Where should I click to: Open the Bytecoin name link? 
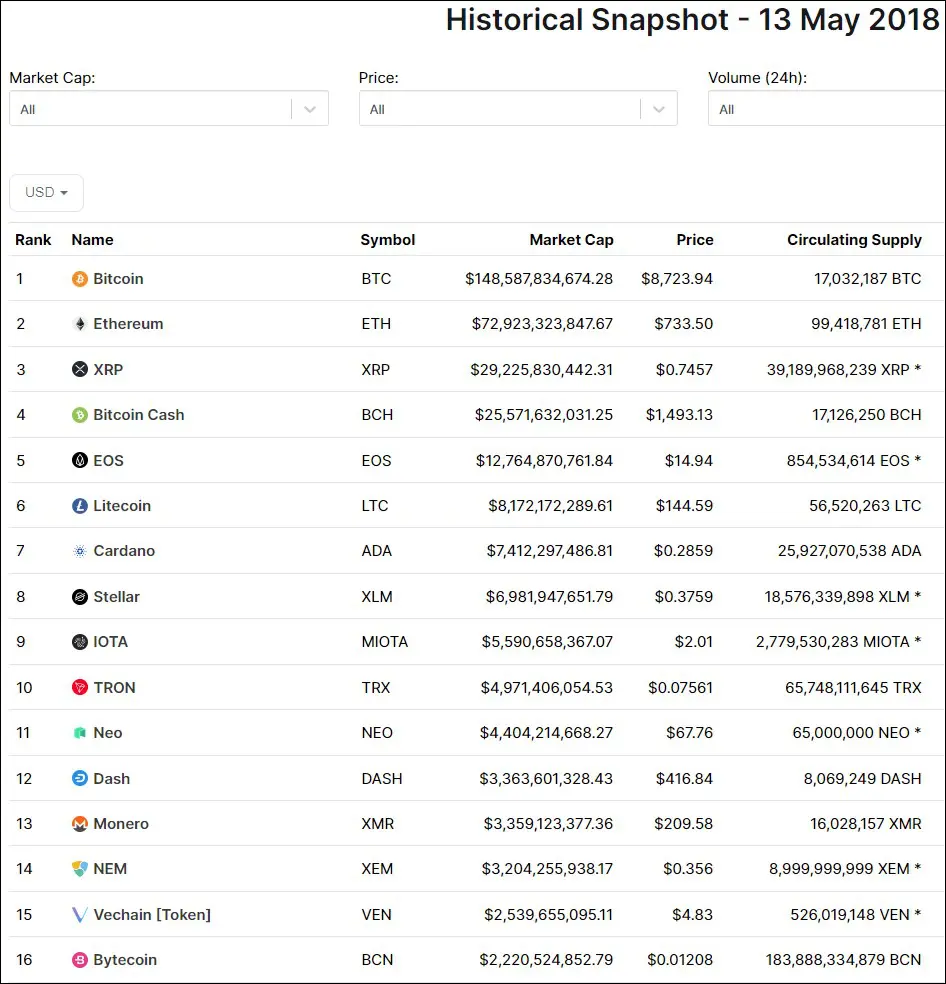(125, 960)
